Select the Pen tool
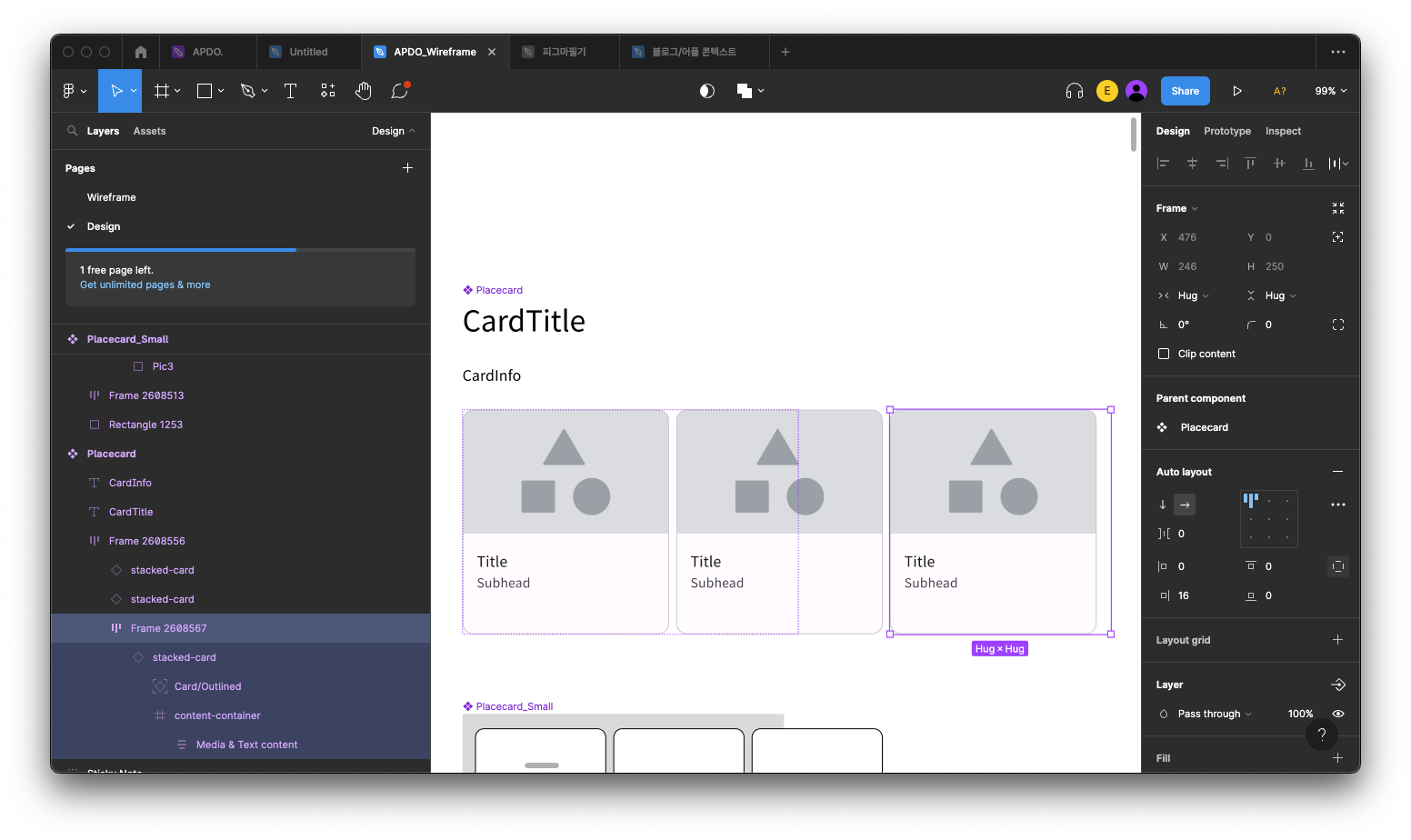The height and width of the screenshot is (840, 1411). (247, 91)
